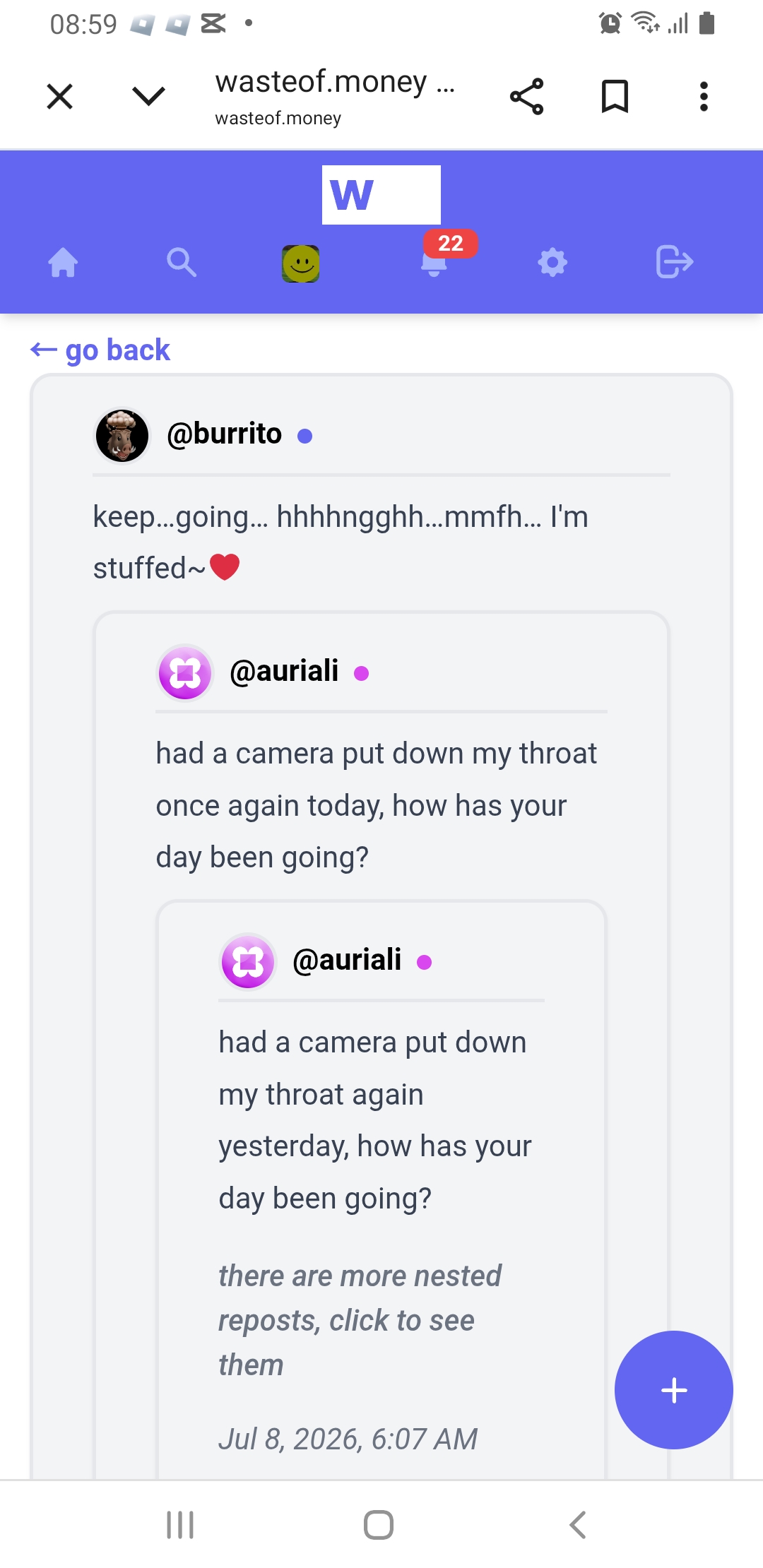Create a new post with plus button
The image size is (763, 1568).
[674, 1390]
